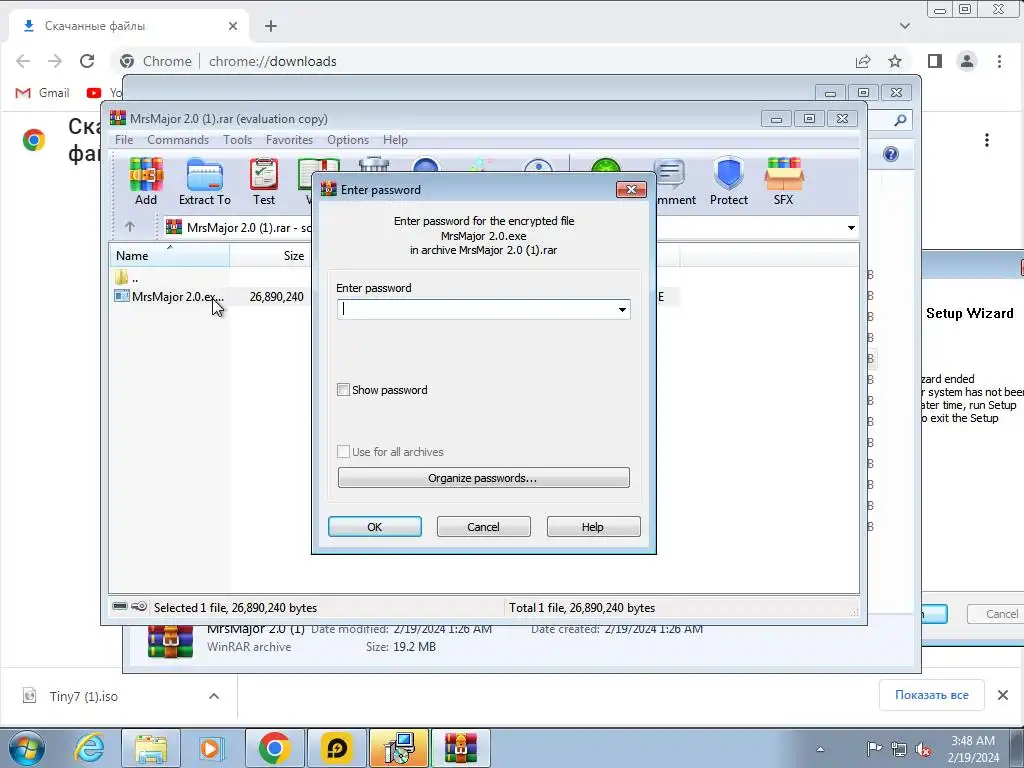Click the Chrome address bar URL
The image size is (1024, 768).
pyautogui.click(x=273, y=61)
